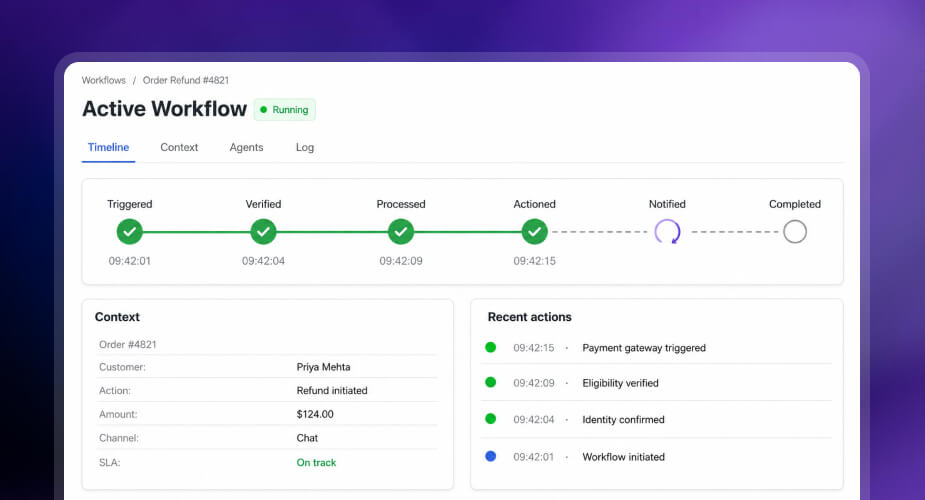This screenshot has width=925, height=500.
Task: Click the Completed pending circle icon
Action: click(795, 232)
